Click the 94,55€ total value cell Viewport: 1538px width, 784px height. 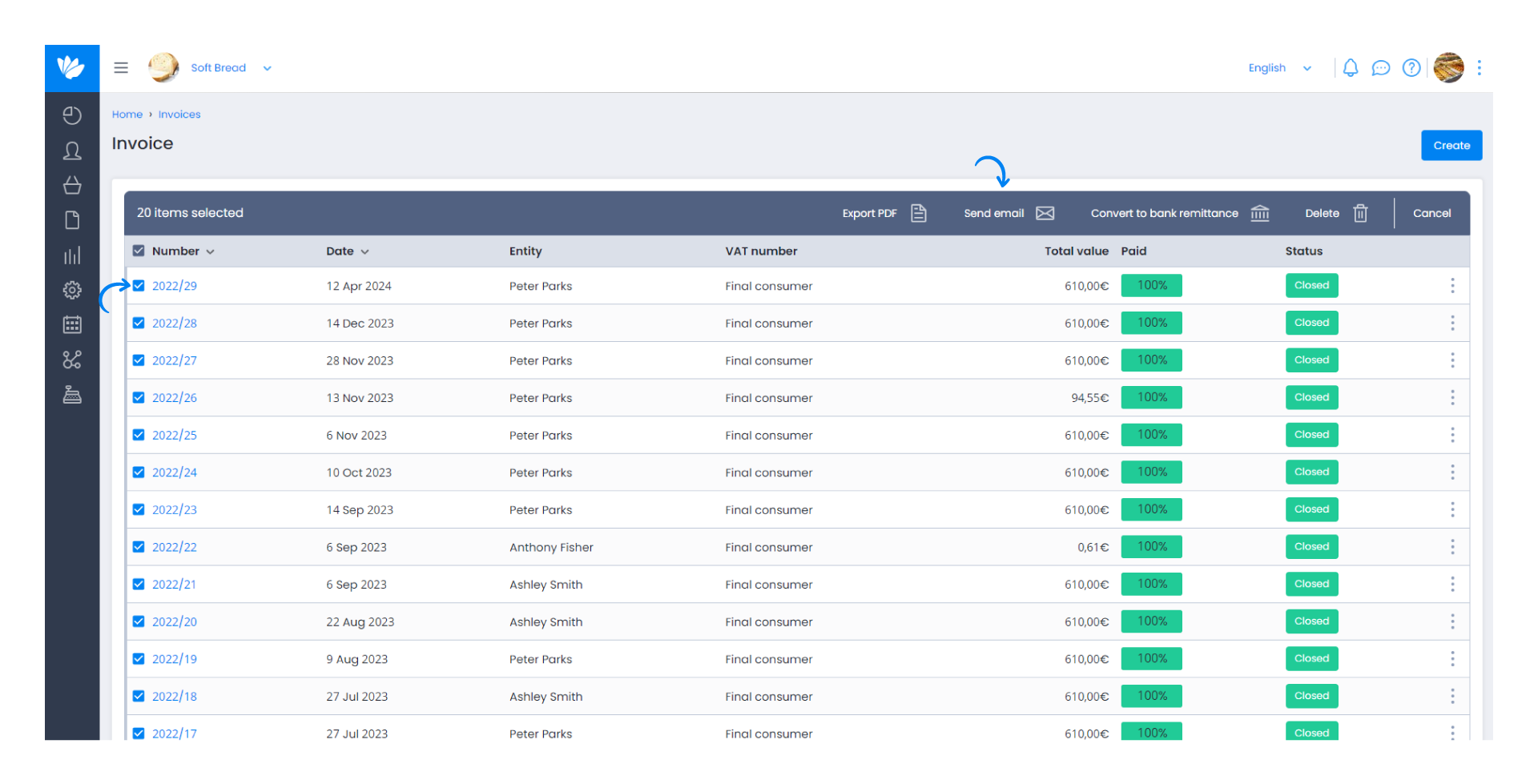pyautogui.click(x=1089, y=398)
